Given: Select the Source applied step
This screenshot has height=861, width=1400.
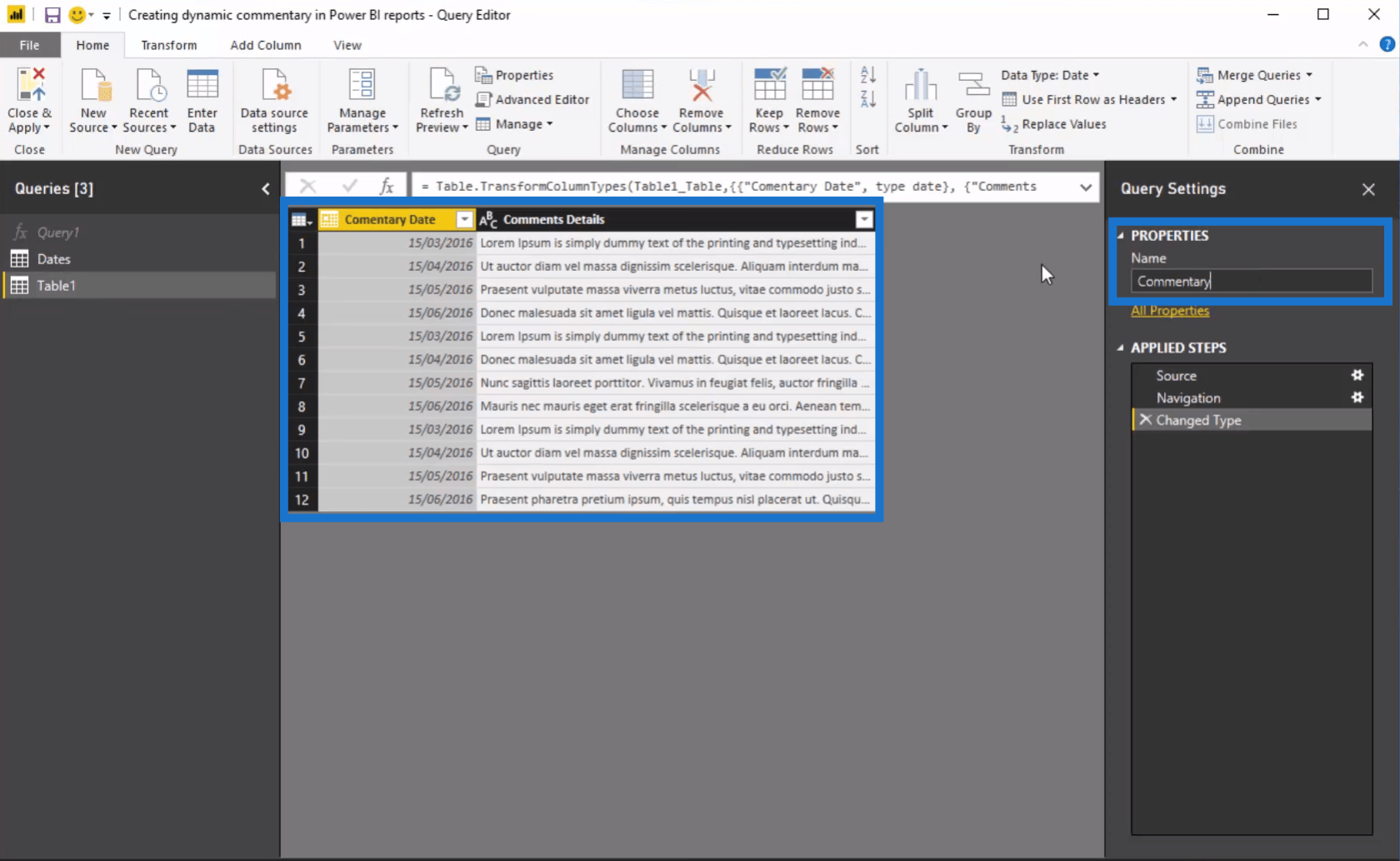Looking at the screenshot, I should (1252, 375).
